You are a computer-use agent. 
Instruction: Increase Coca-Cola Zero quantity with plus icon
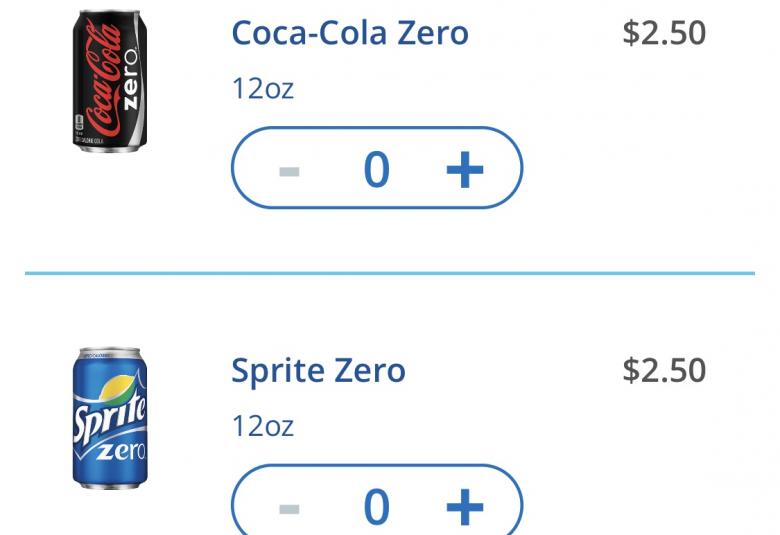(465, 170)
